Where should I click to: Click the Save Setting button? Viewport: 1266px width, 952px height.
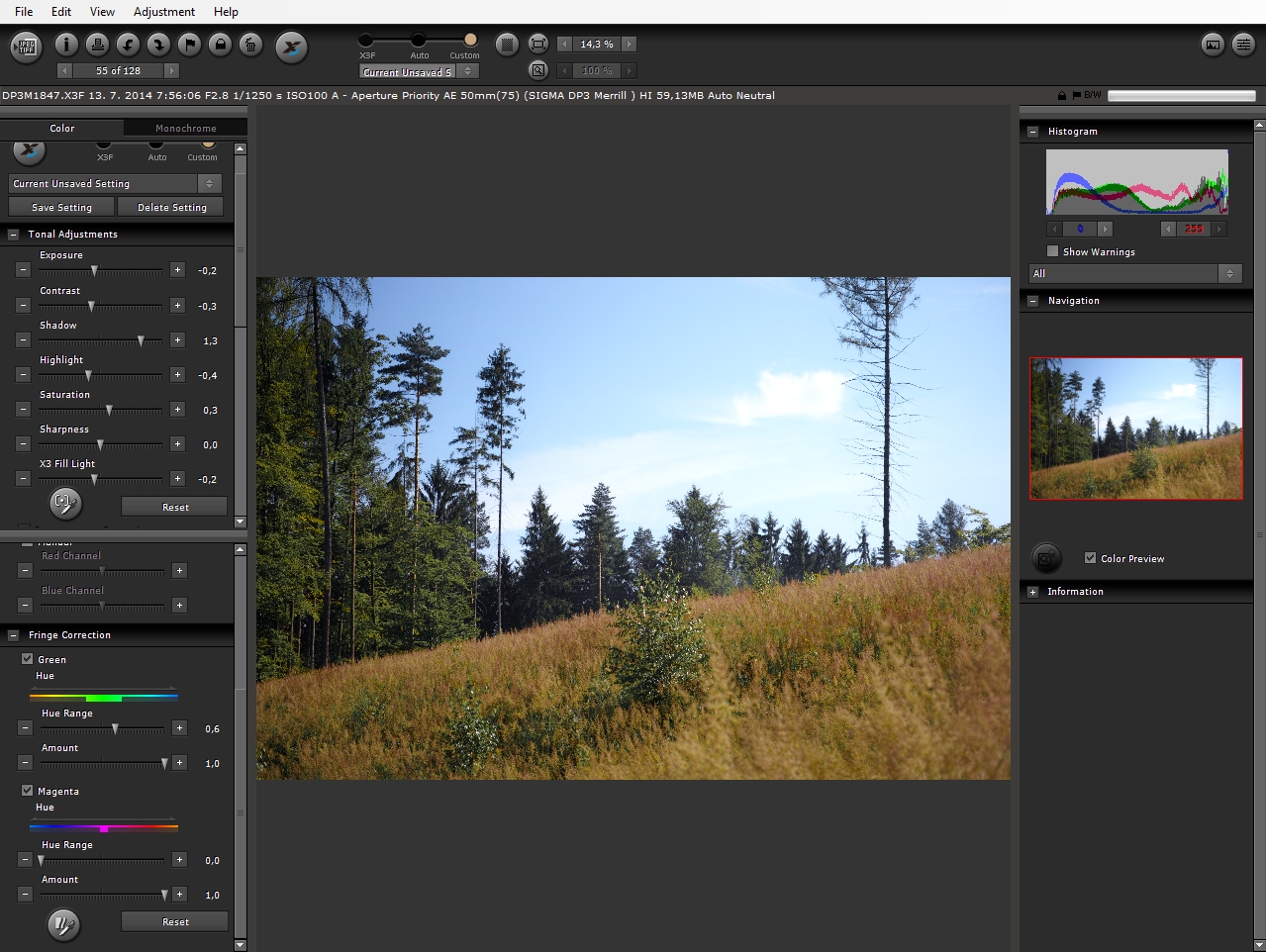click(61, 207)
